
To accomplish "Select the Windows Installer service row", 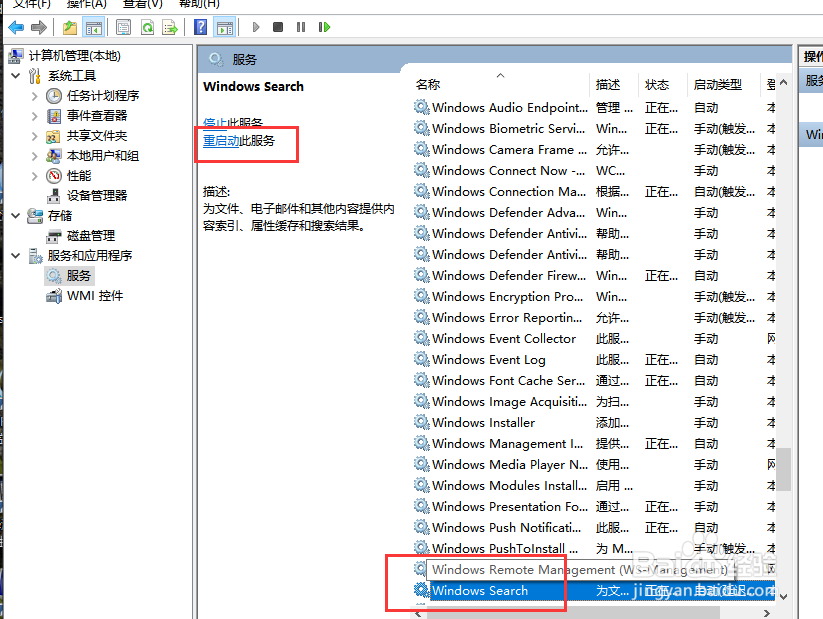I will pos(593,423).
